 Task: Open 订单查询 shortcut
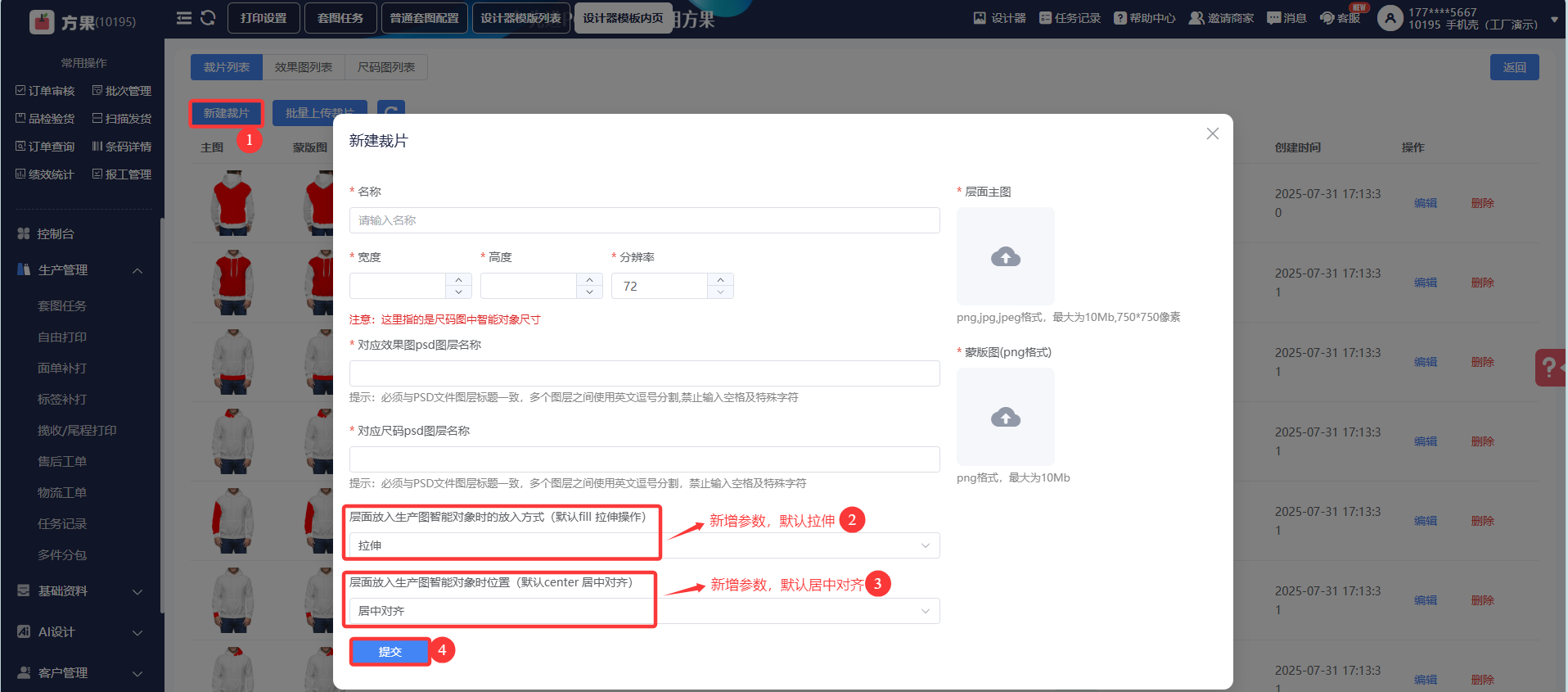45,147
